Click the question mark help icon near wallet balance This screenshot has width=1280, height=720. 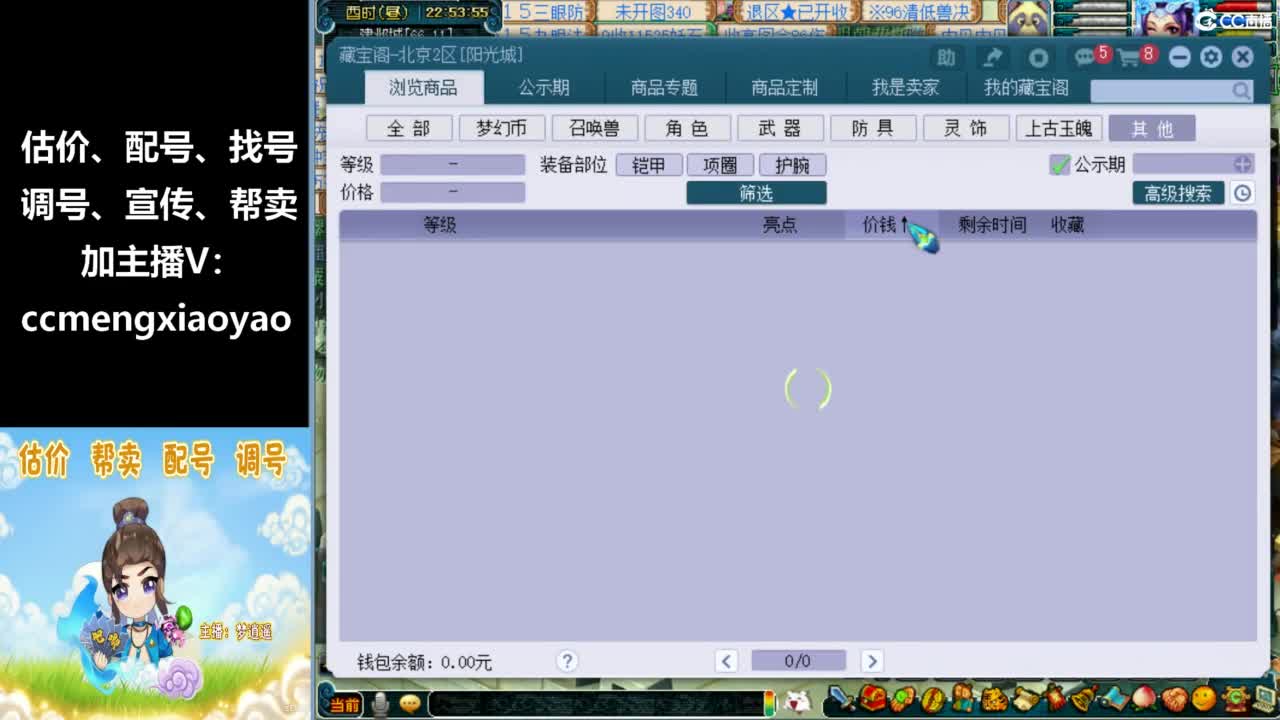click(567, 661)
